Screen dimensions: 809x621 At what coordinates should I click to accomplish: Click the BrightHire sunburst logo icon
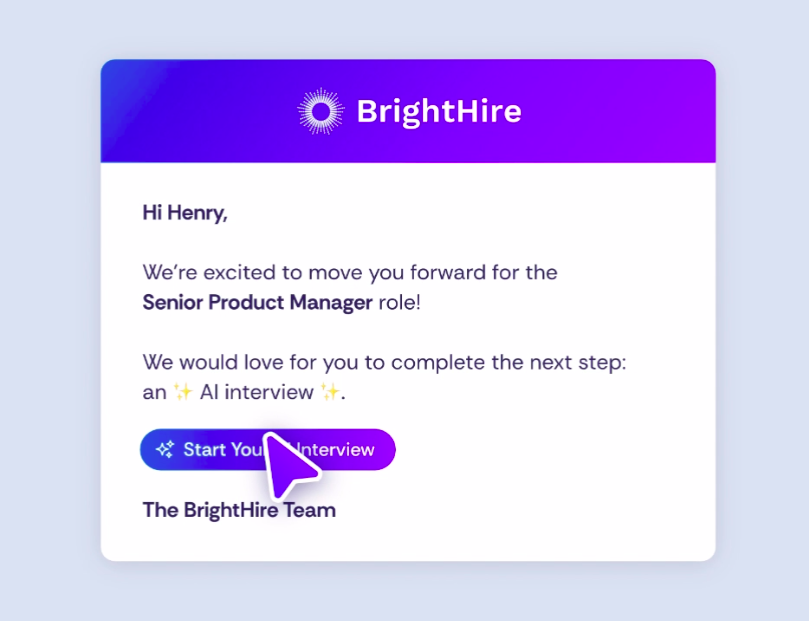(x=321, y=111)
